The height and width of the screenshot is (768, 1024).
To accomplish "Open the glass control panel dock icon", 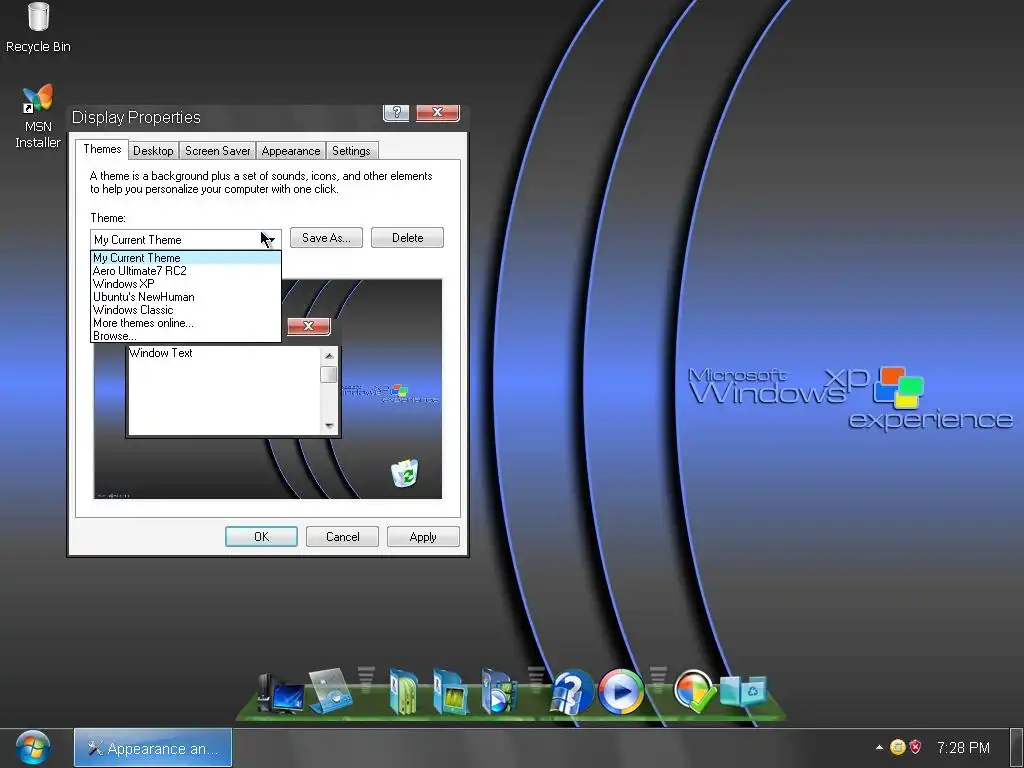I will click(x=330, y=691).
